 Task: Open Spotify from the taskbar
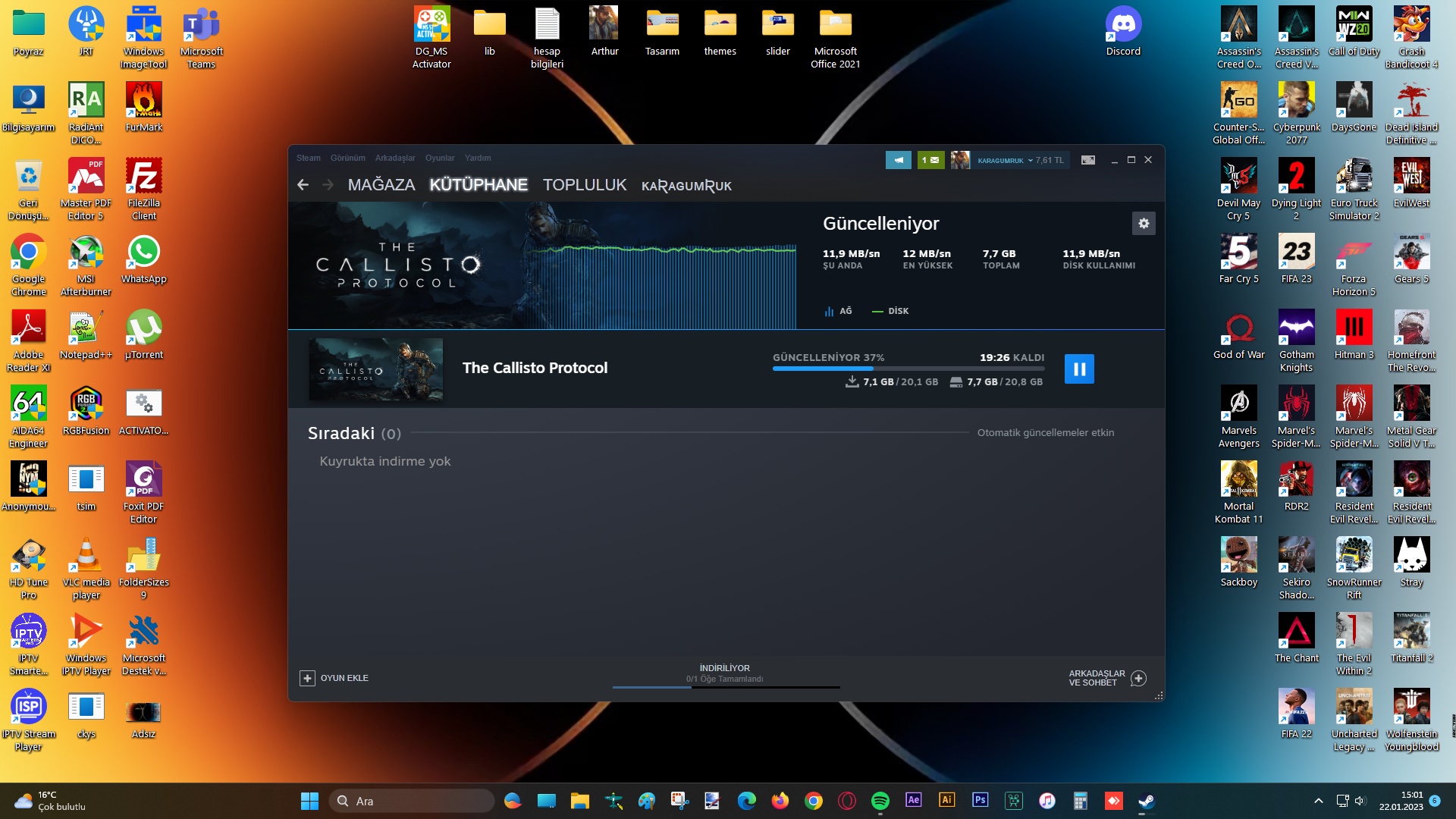pyautogui.click(x=880, y=801)
